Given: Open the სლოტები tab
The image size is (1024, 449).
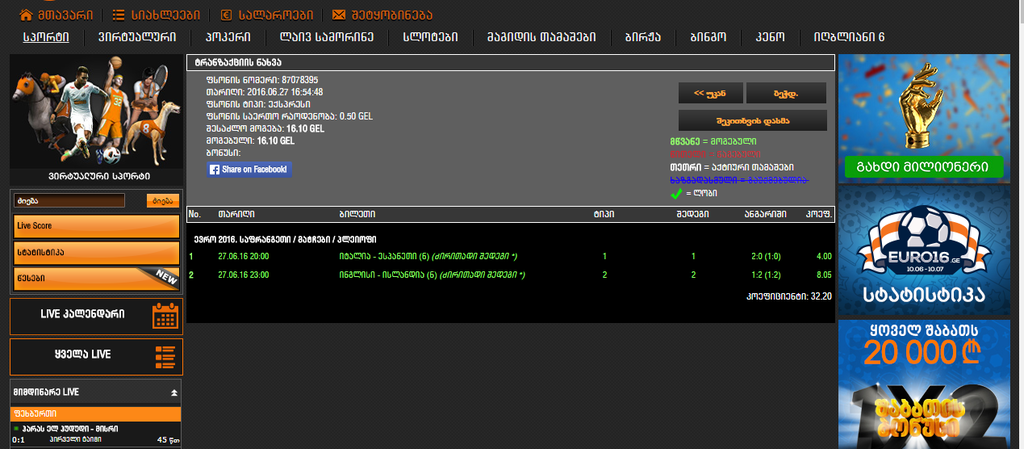Looking at the screenshot, I should coord(430,37).
